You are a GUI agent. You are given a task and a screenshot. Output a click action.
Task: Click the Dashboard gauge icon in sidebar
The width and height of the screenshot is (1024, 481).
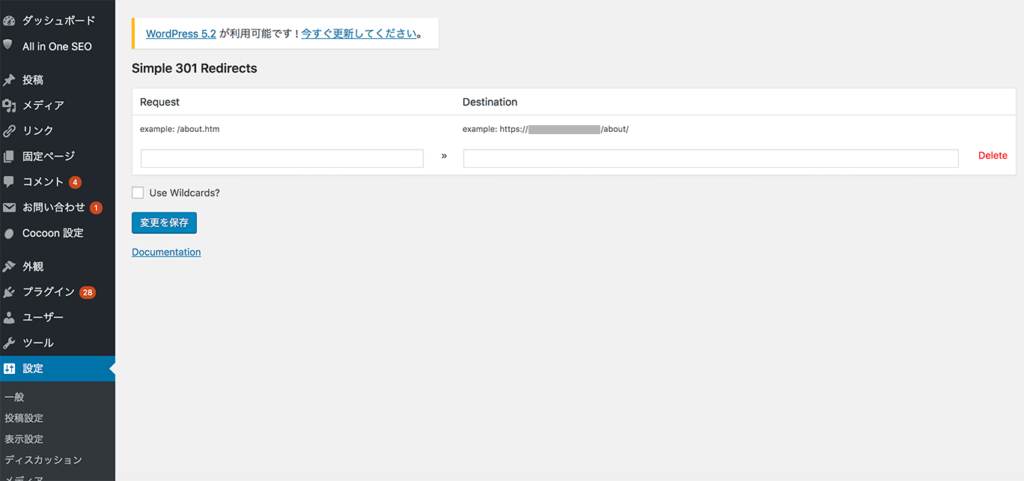[8, 21]
